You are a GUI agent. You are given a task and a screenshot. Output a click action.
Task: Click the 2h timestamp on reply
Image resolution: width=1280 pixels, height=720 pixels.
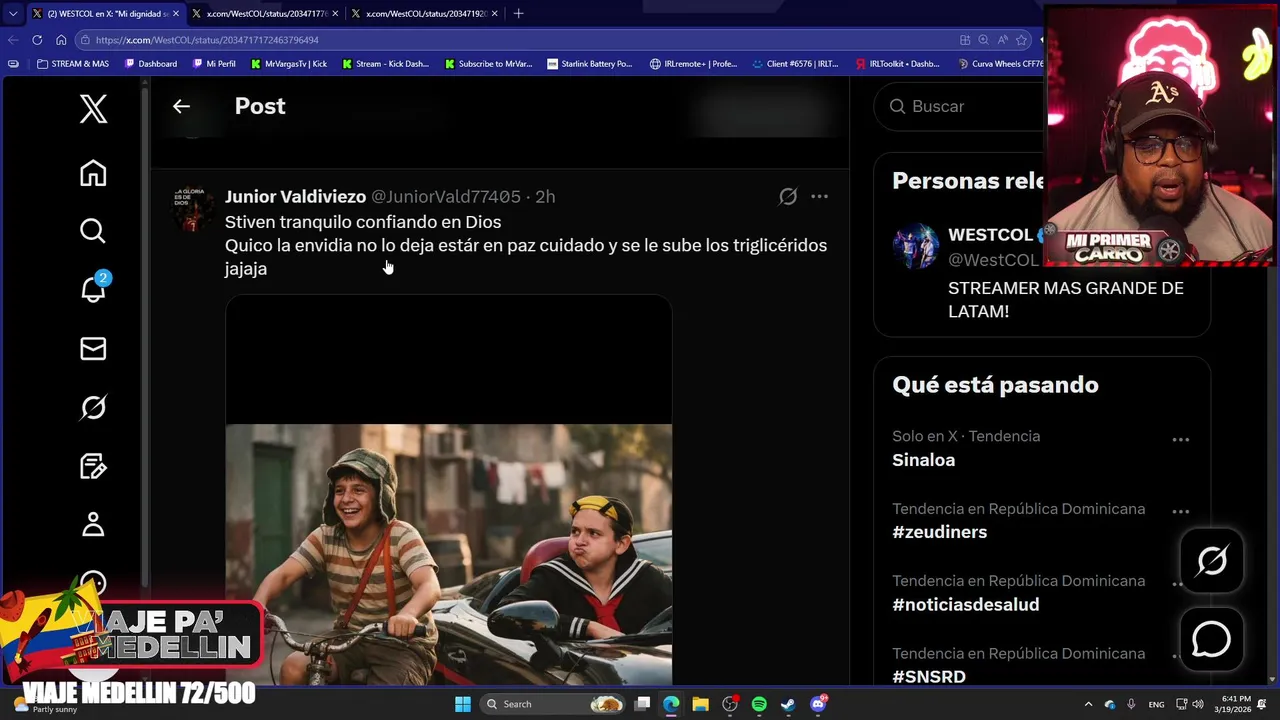pyautogui.click(x=546, y=197)
